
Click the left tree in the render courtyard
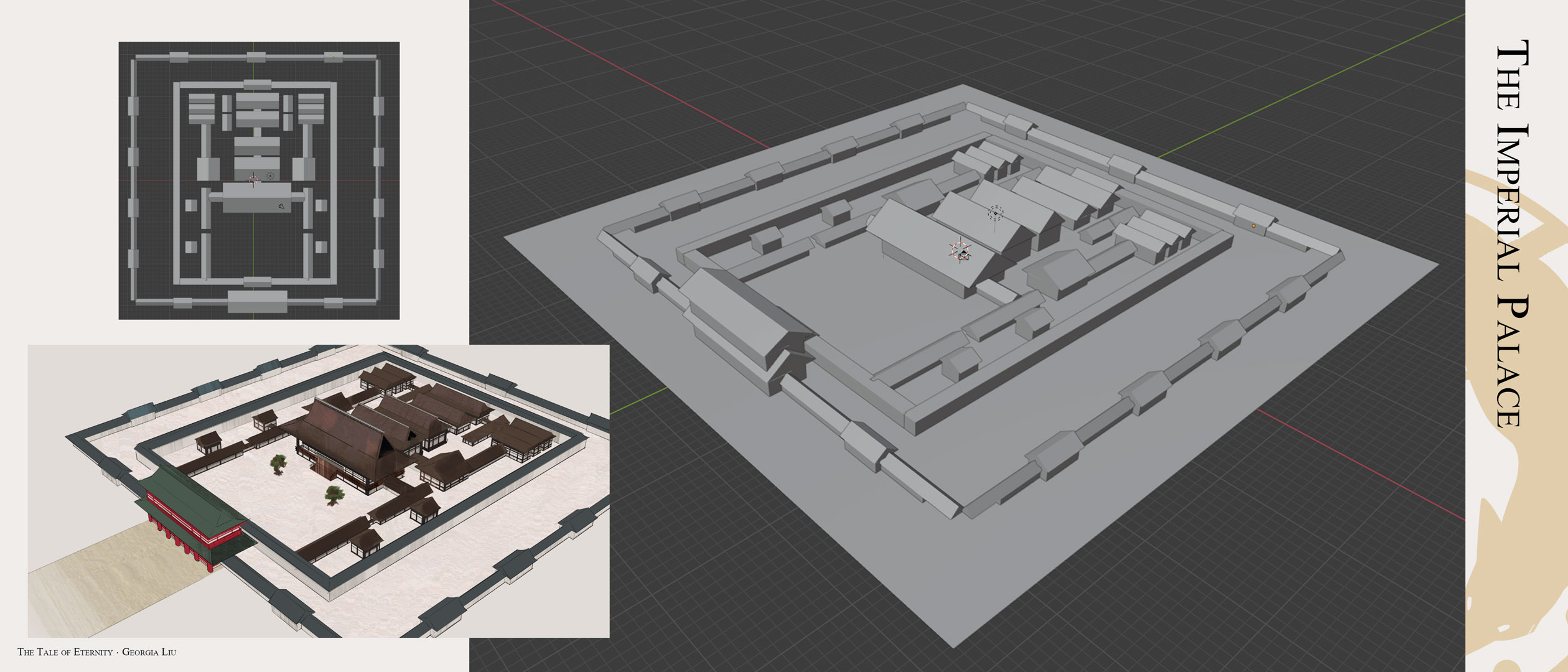tap(279, 463)
